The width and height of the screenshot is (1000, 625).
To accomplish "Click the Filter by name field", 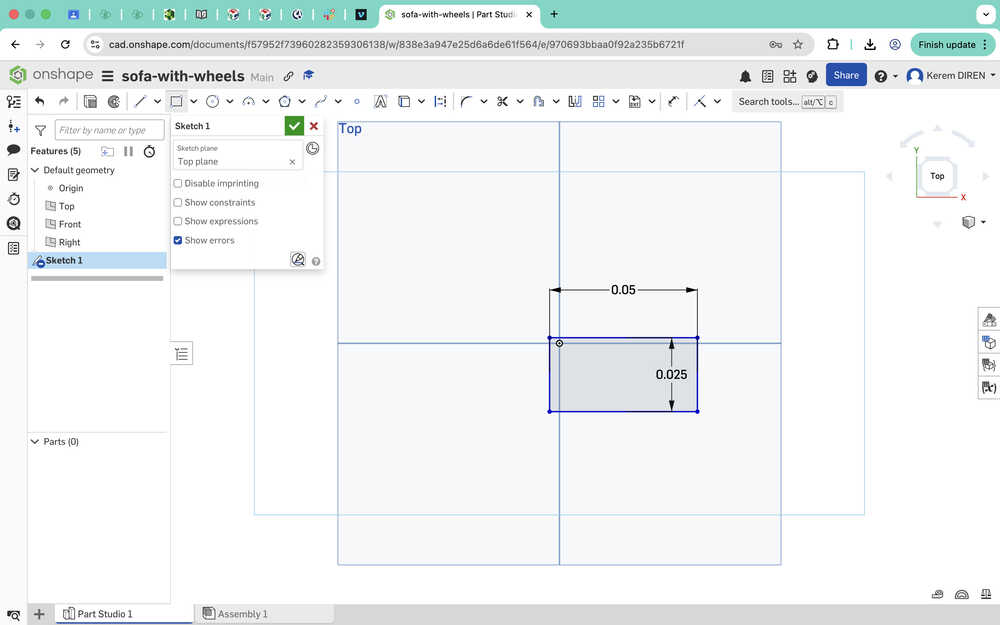I will [x=109, y=130].
